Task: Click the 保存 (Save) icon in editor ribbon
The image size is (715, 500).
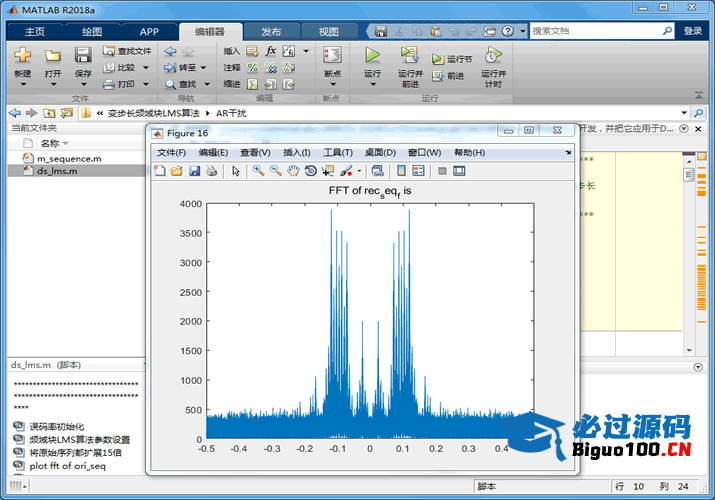Action: pyautogui.click(x=83, y=61)
